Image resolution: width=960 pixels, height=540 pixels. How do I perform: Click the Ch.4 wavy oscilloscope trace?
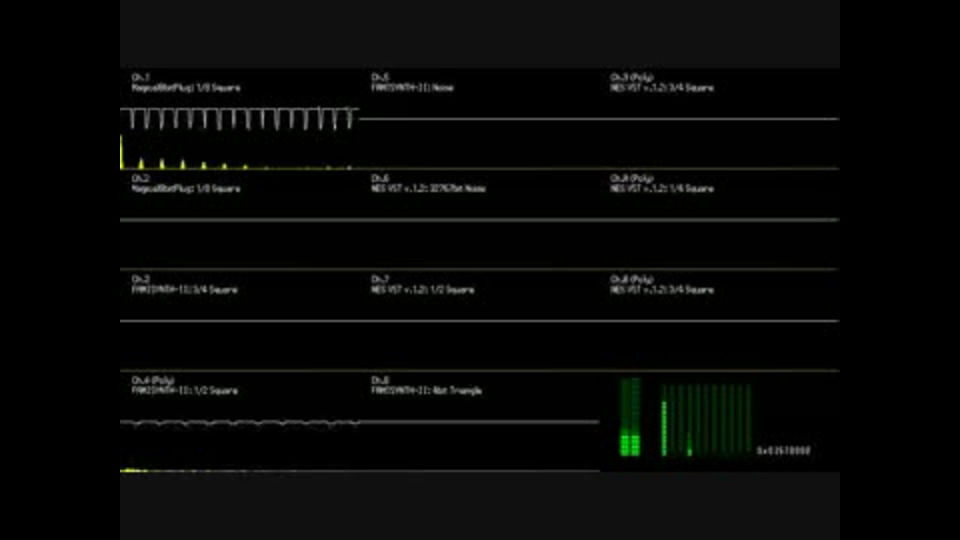(x=239, y=422)
